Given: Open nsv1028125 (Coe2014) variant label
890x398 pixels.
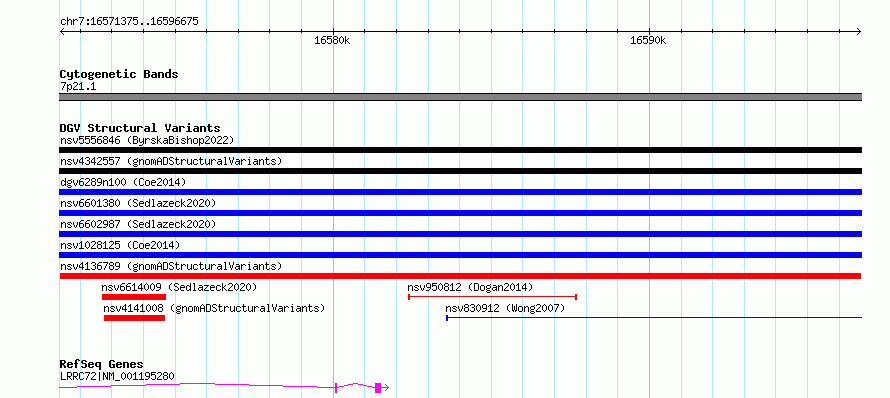Looking at the screenshot, I should (120, 245).
